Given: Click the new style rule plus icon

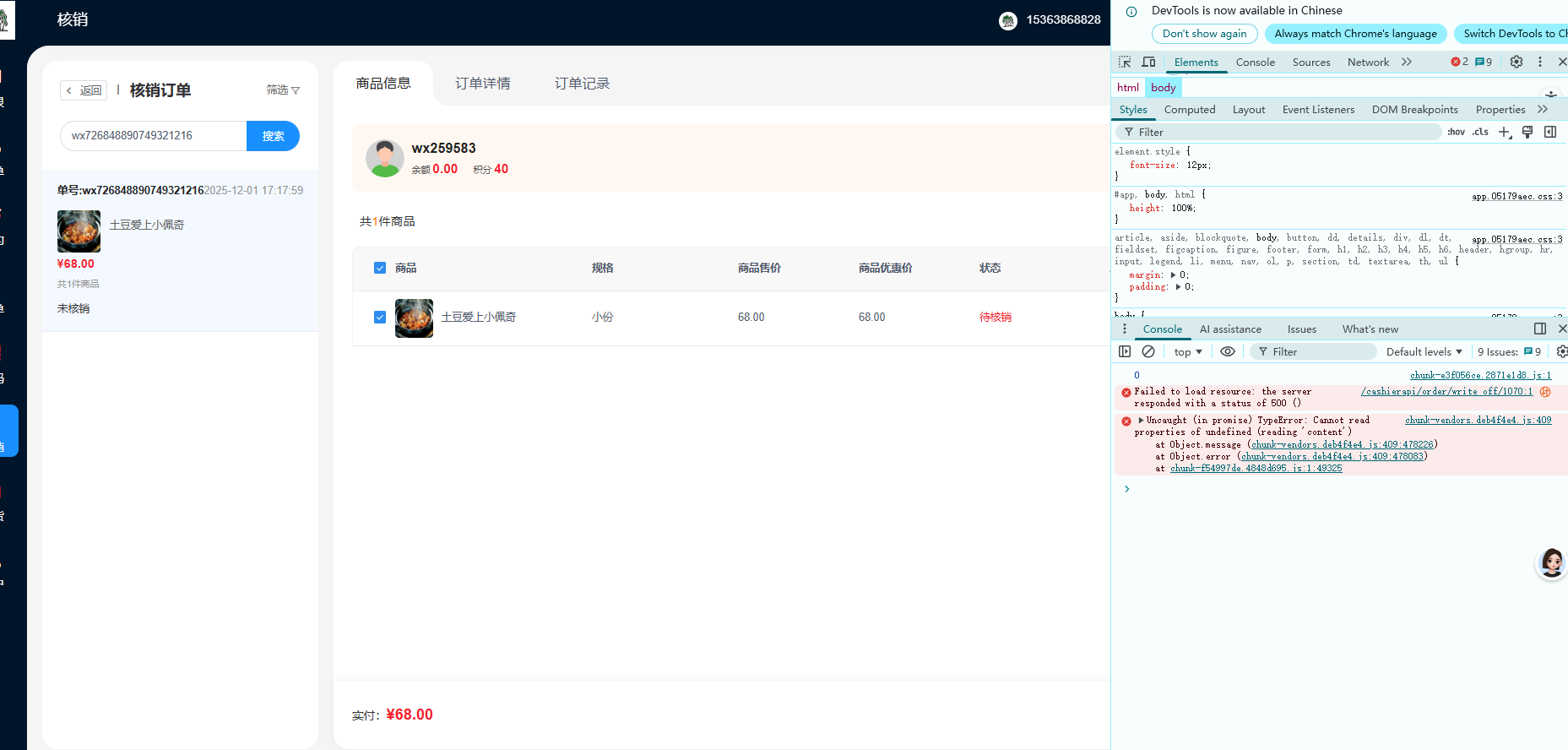Looking at the screenshot, I should 1504,132.
